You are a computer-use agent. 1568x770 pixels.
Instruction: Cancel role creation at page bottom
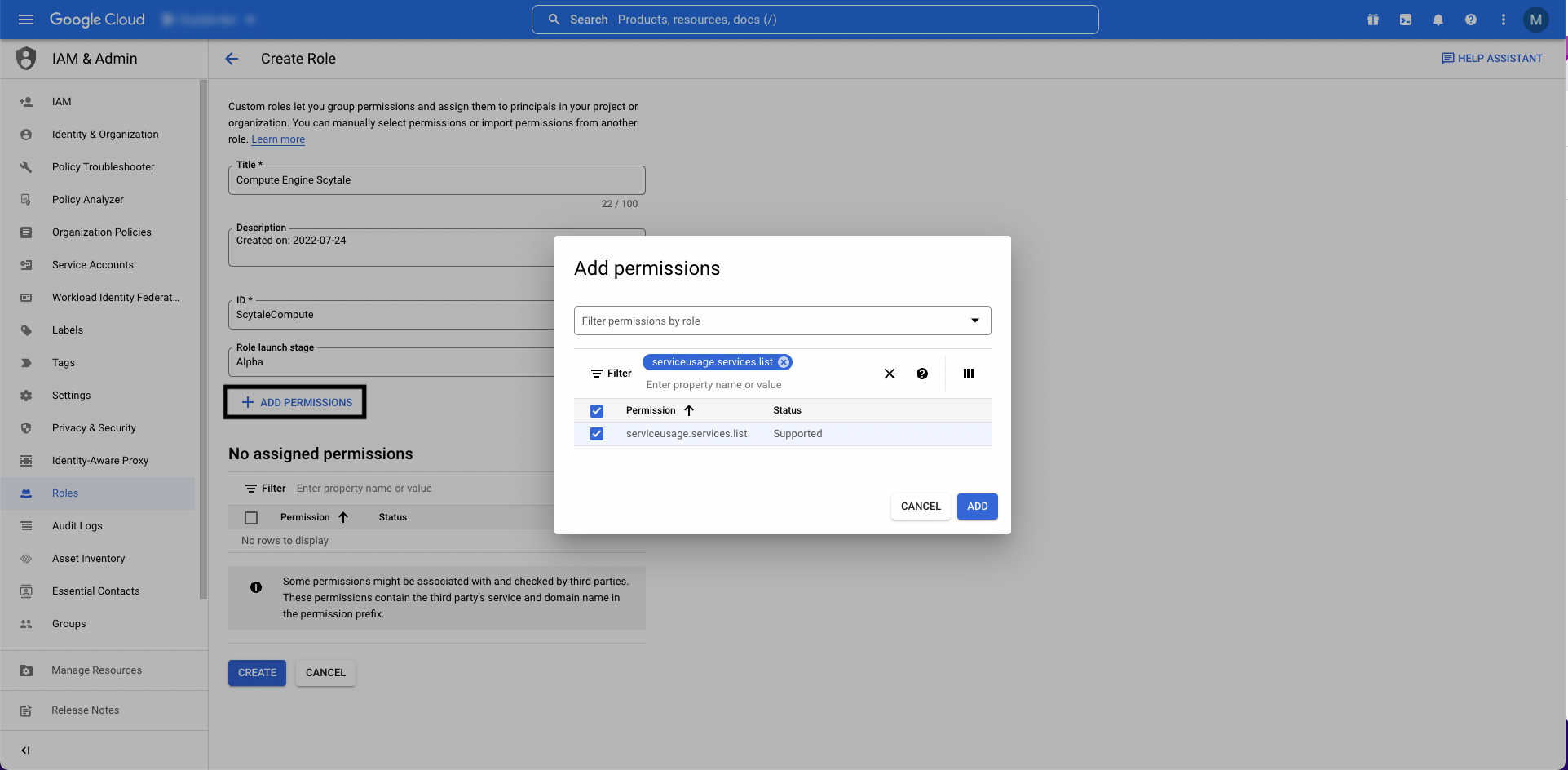click(325, 673)
